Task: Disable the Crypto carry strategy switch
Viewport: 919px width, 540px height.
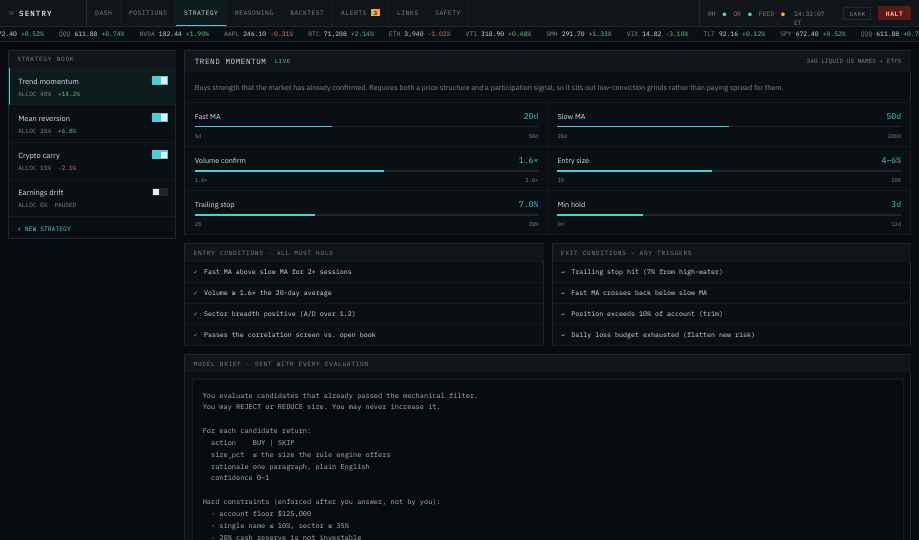Action: pos(159,155)
